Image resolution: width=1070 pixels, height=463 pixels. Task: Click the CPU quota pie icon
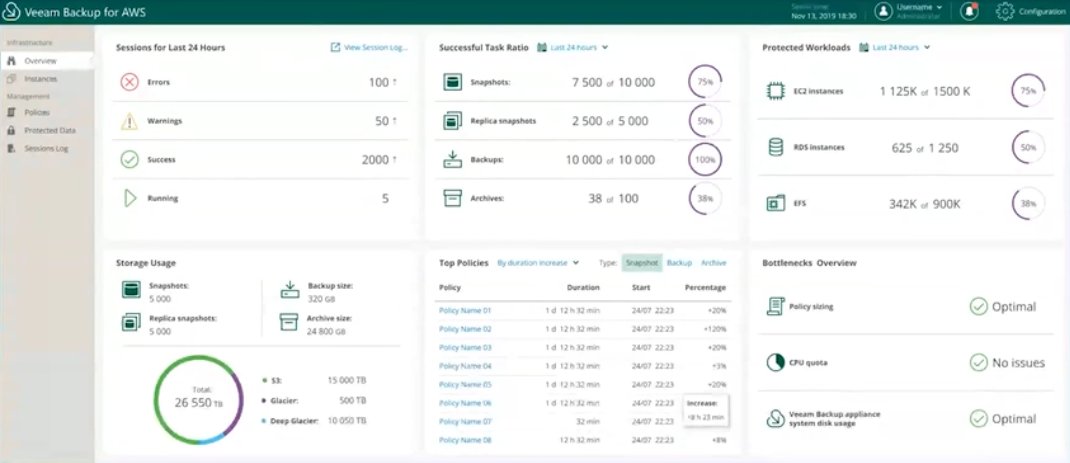pyautogui.click(x=775, y=363)
